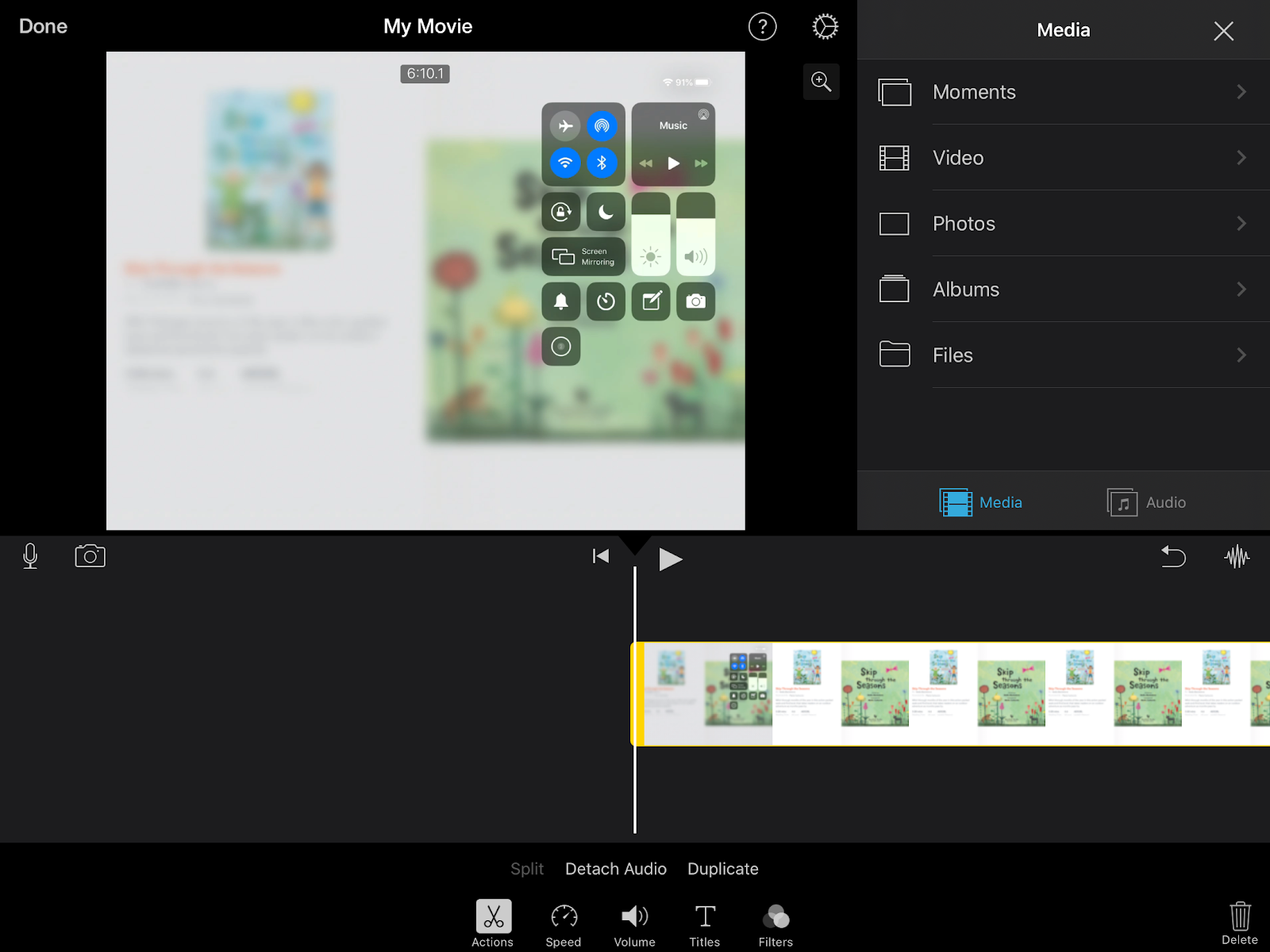The image size is (1270, 952).
Task: Tap the Files folder icon
Action: pos(895,354)
